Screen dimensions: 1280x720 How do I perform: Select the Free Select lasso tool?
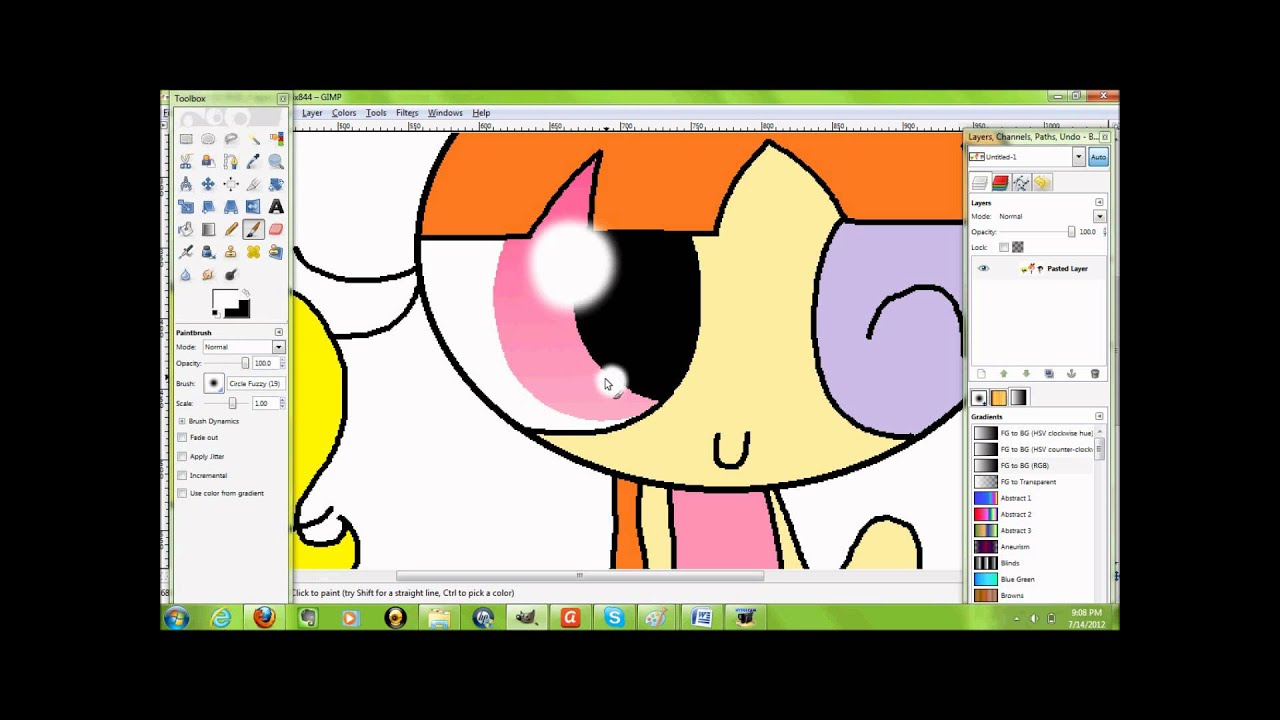pyautogui.click(x=231, y=139)
